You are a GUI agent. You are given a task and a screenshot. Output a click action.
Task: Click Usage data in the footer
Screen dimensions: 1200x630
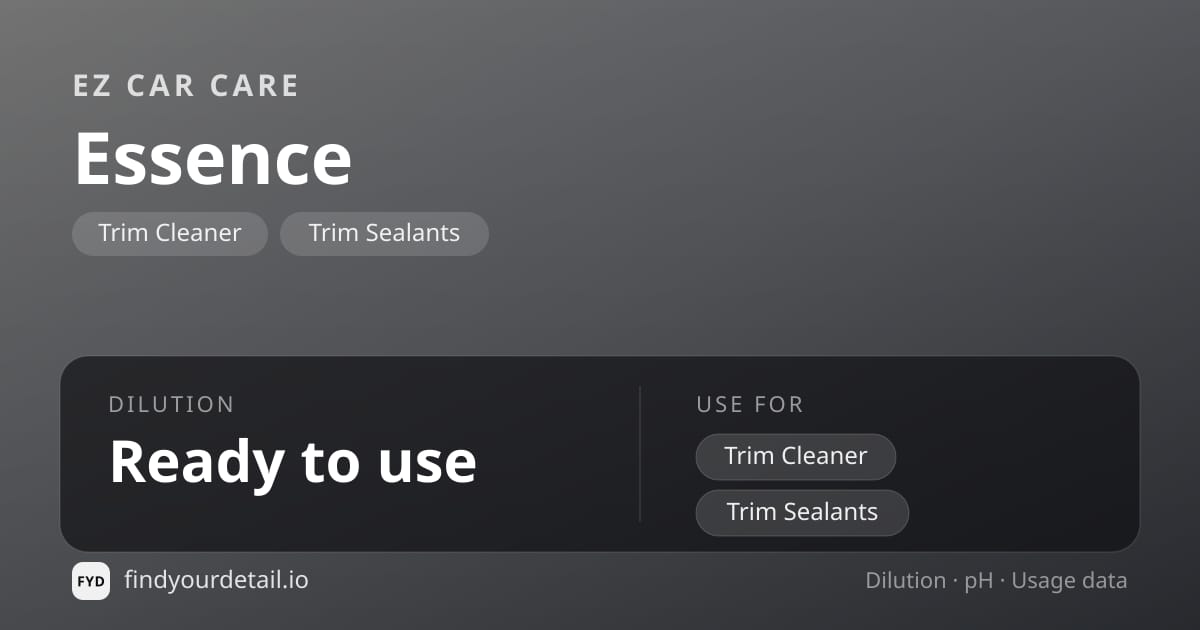tap(1069, 582)
